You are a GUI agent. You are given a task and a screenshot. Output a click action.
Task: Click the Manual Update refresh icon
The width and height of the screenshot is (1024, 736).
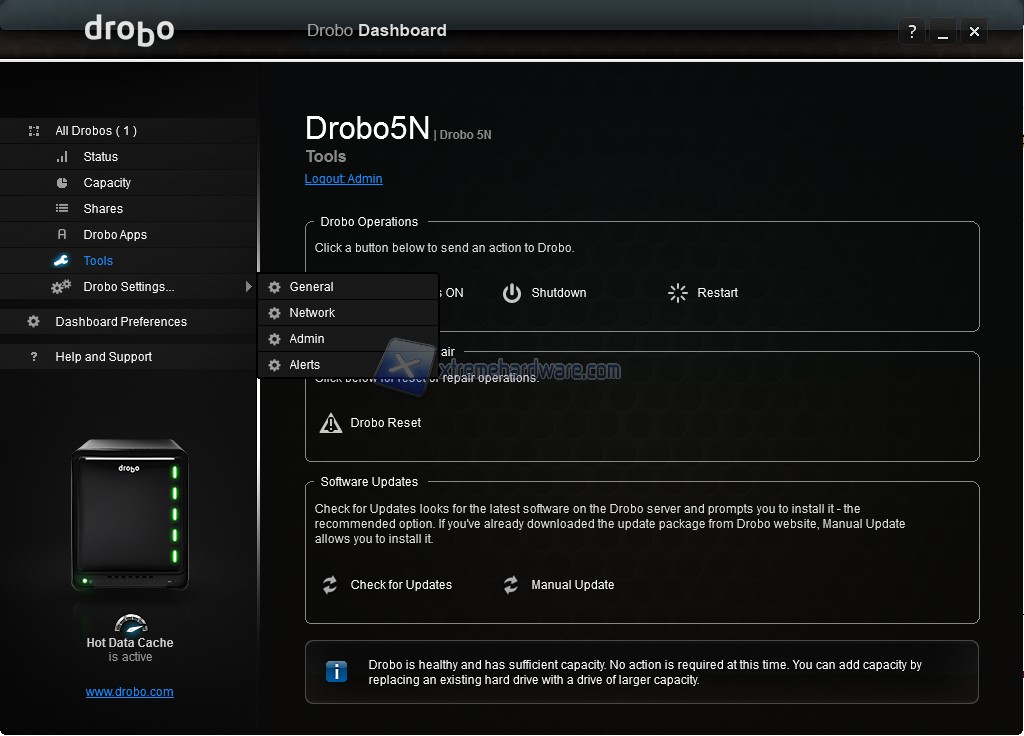click(511, 585)
